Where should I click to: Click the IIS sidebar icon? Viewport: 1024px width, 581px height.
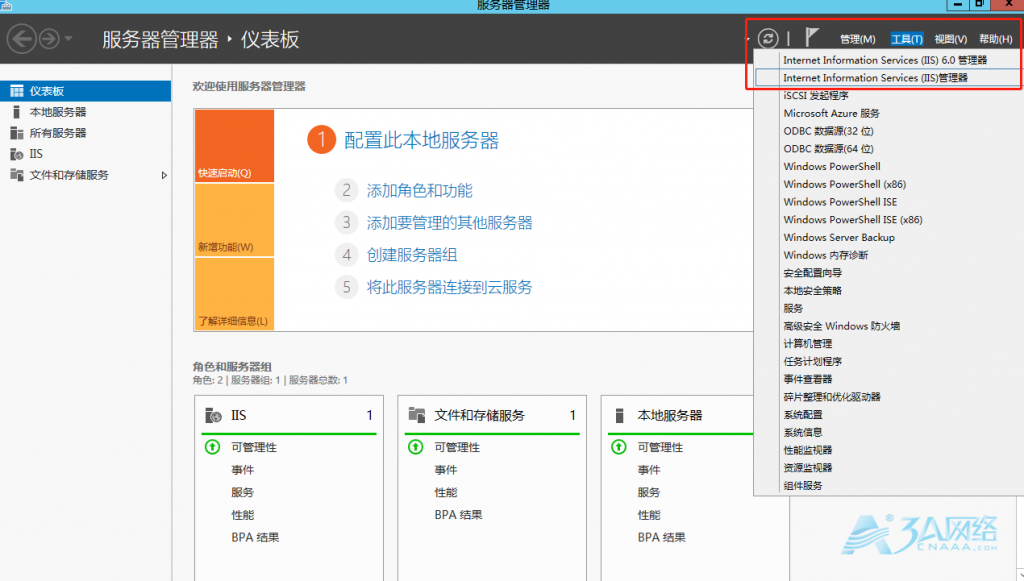(x=17, y=154)
